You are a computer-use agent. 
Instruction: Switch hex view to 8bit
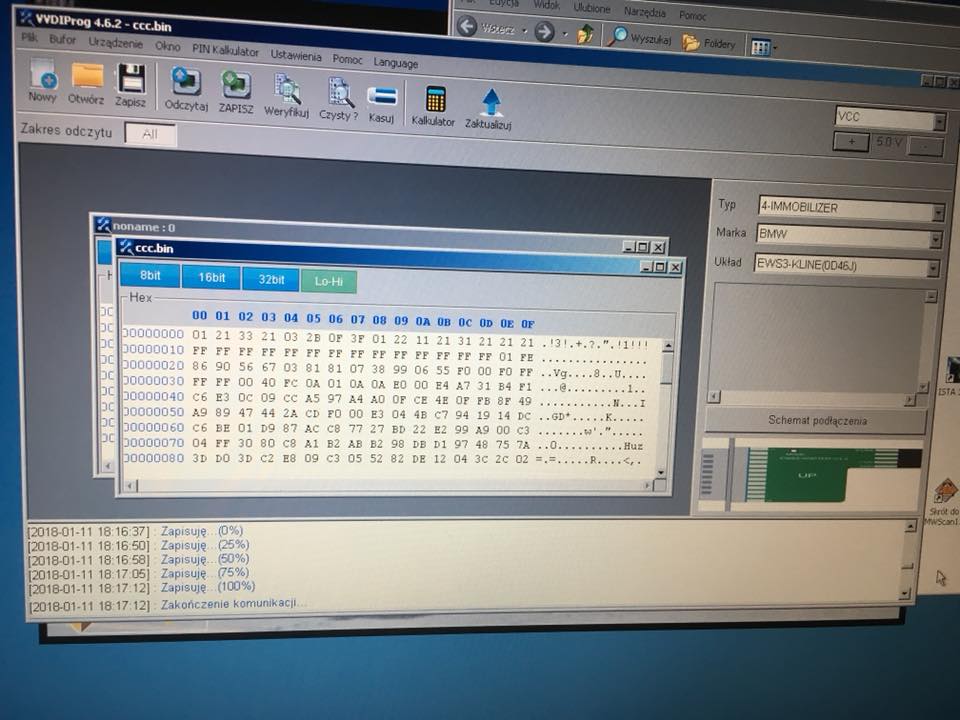click(150, 276)
